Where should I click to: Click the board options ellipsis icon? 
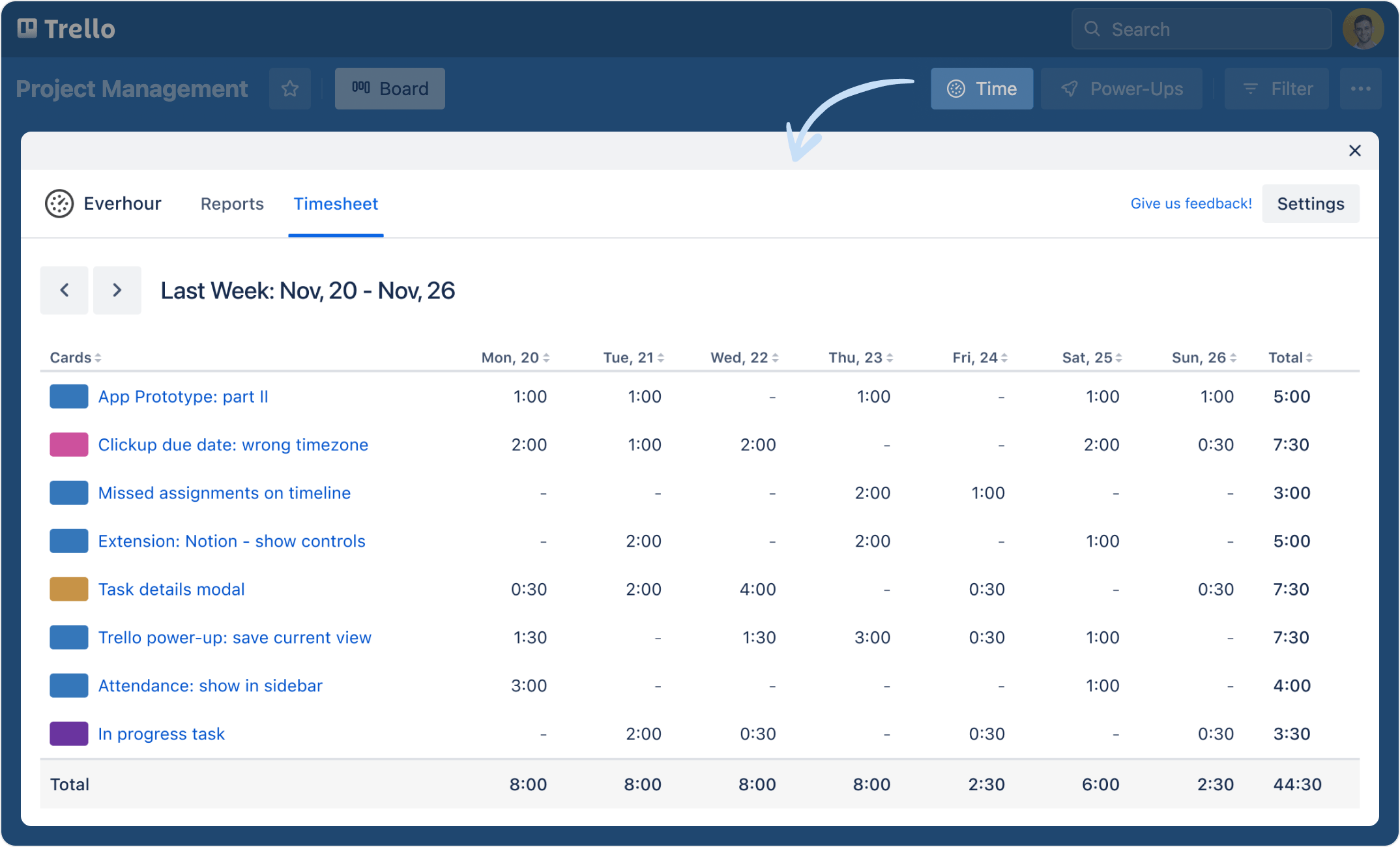[1361, 89]
